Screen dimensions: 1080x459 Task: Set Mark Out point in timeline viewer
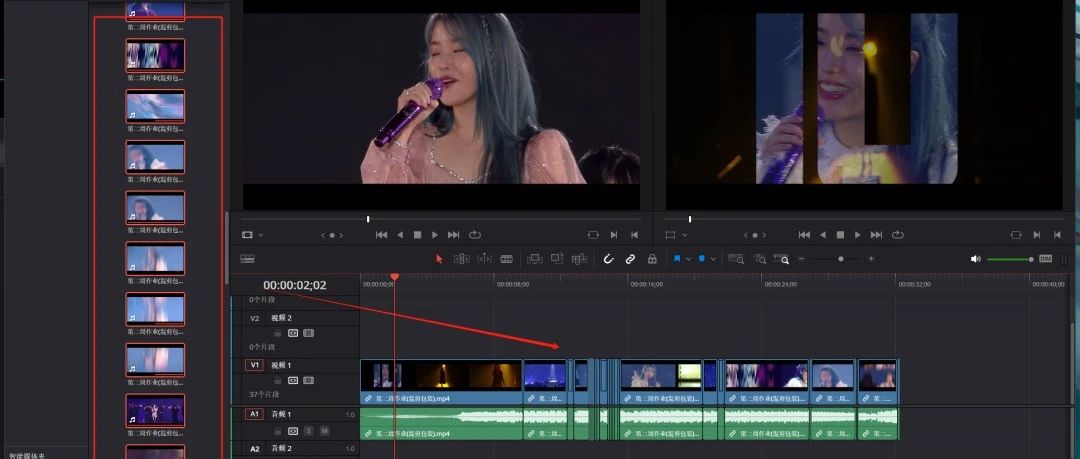coord(1057,235)
